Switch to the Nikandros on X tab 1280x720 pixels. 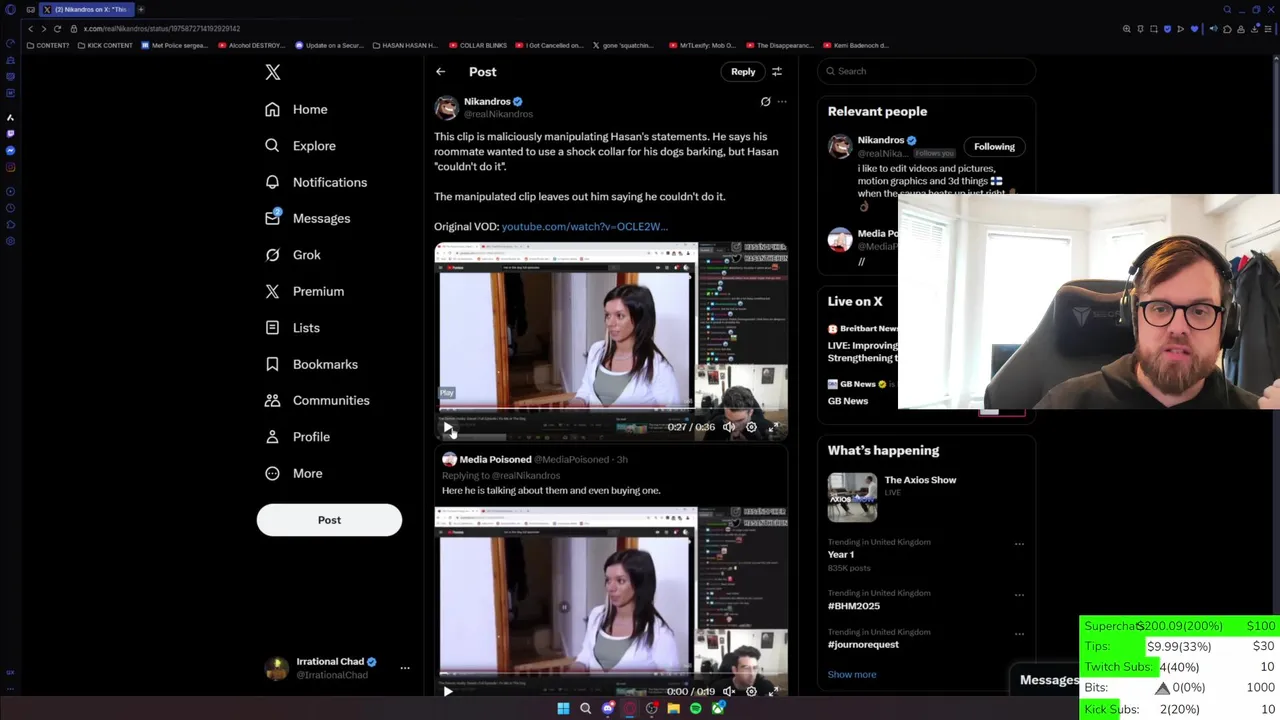tap(86, 9)
